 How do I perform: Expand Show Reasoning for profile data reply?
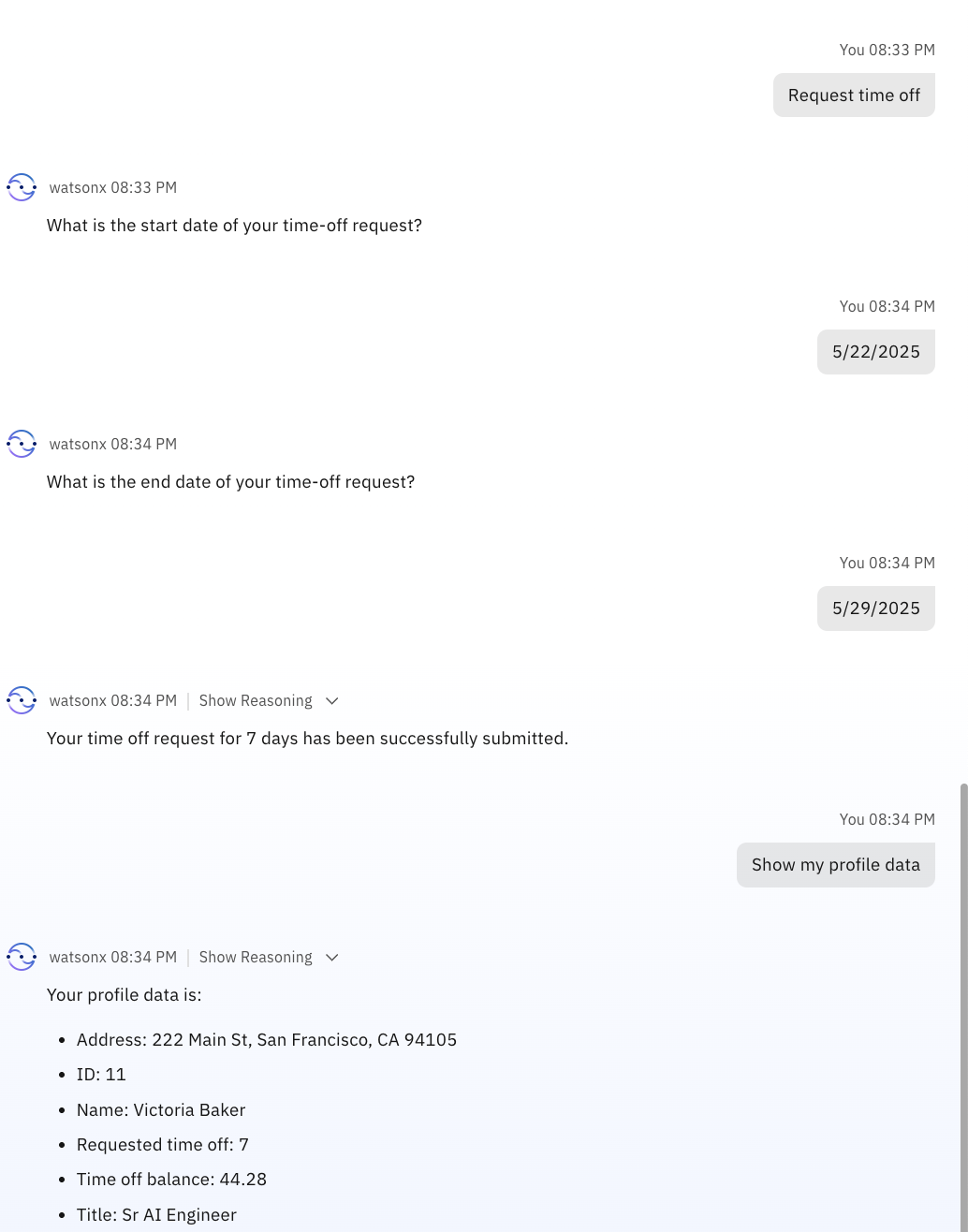(256, 957)
